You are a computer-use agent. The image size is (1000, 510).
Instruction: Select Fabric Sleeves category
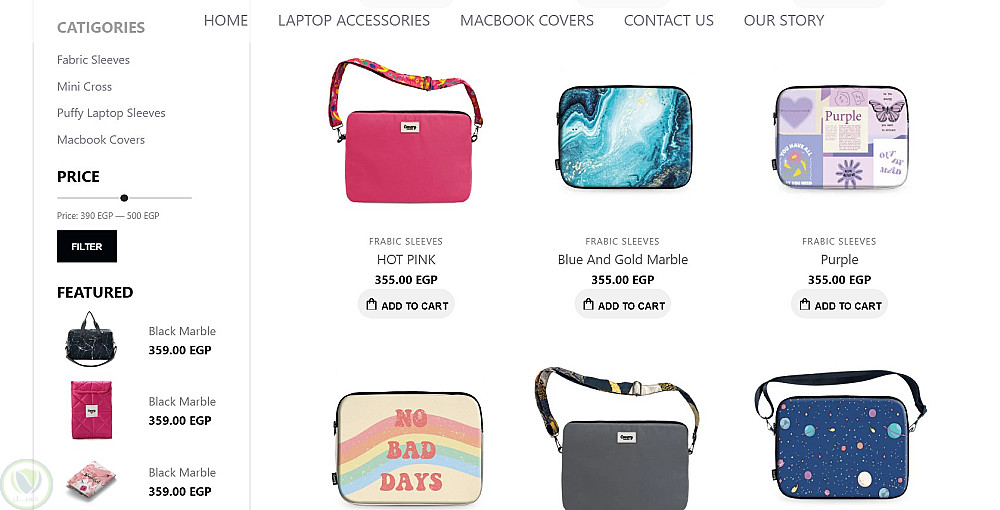pyautogui.click(x=93, y=60)
